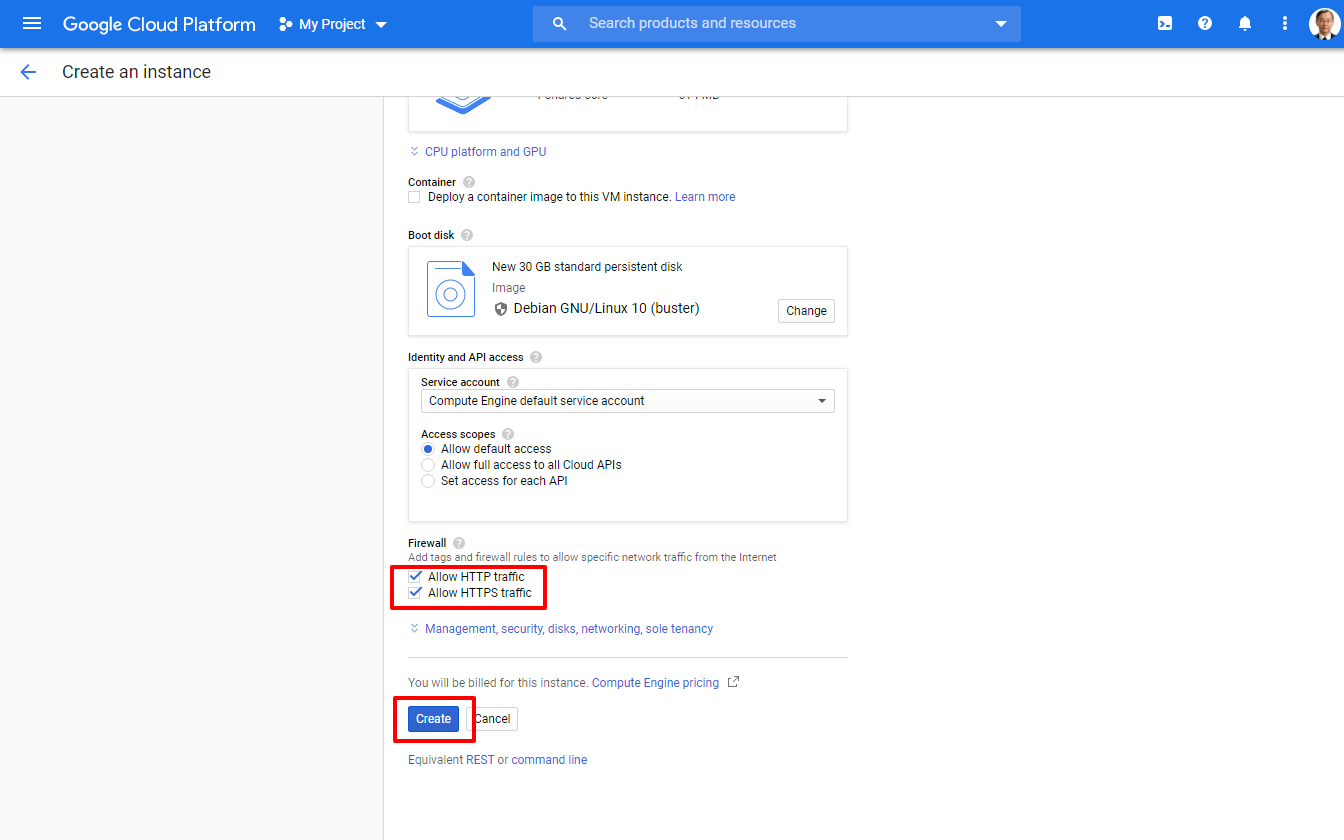This screenshot has width=1344, height=840.
Task: Open the My Project selector dropdown
Action: (x=333, y=24)
